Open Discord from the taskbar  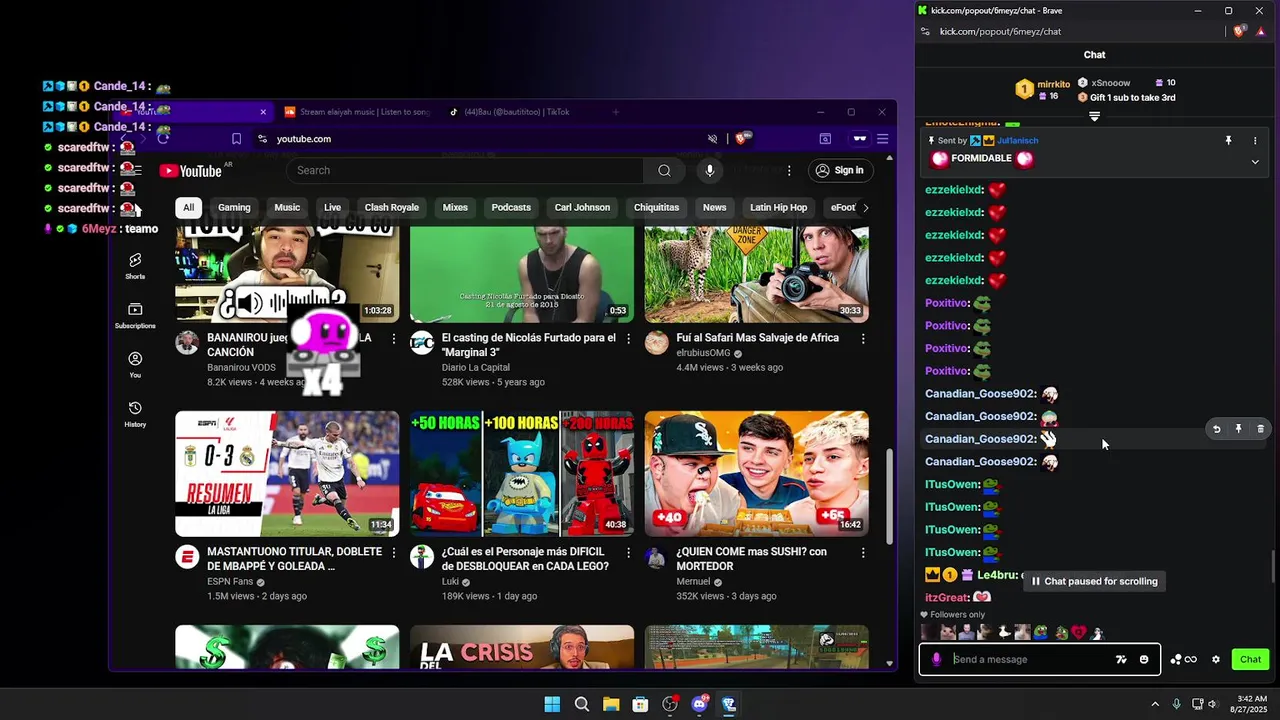tap(700, 704)
